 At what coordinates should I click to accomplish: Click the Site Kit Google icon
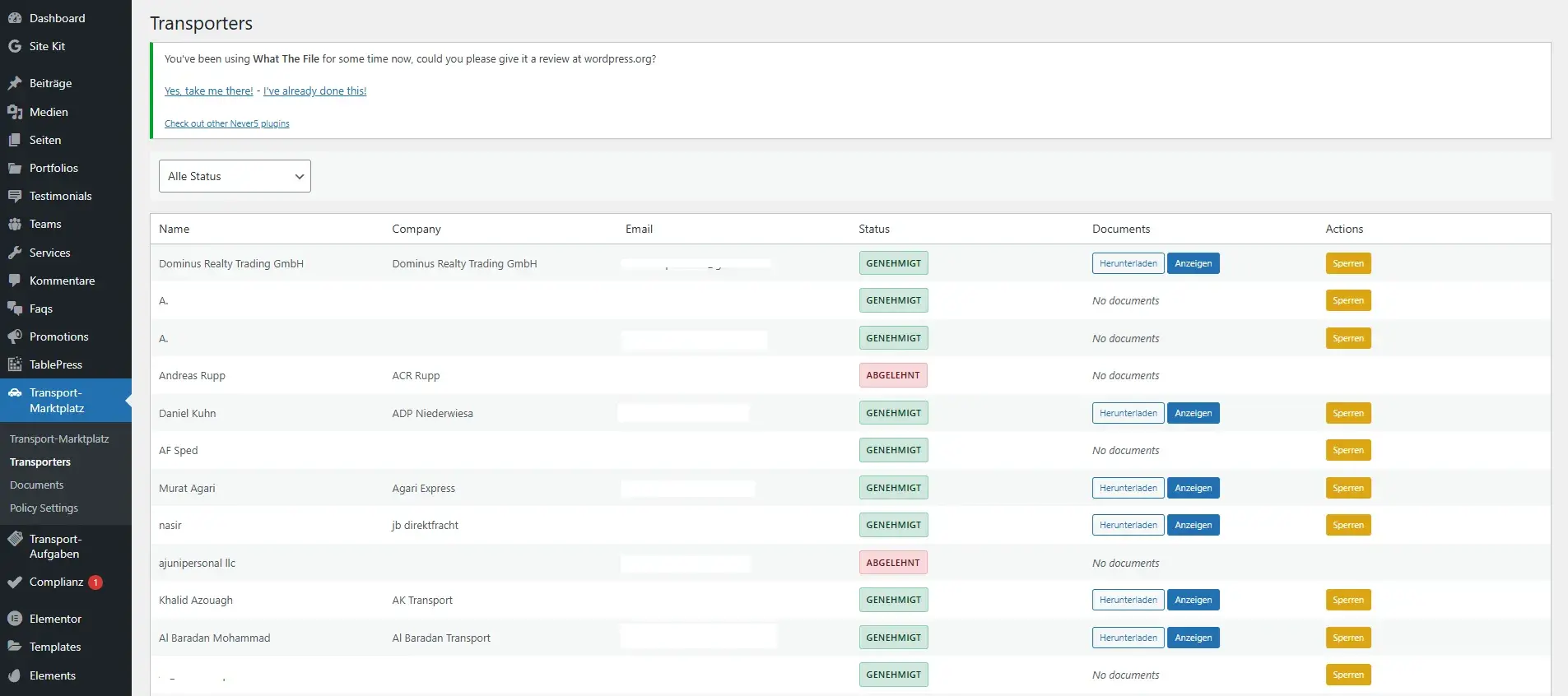[15, 46]
